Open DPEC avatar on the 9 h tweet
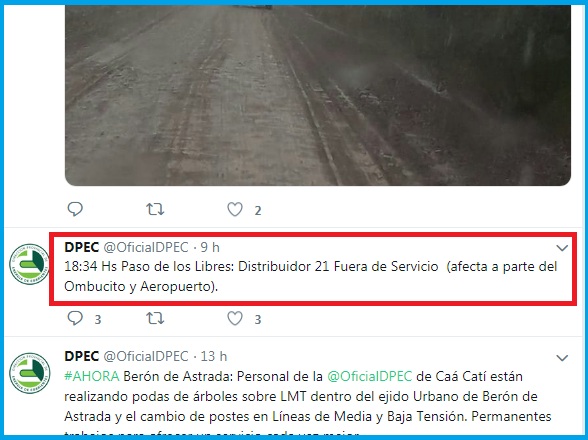 click(29, 264)
